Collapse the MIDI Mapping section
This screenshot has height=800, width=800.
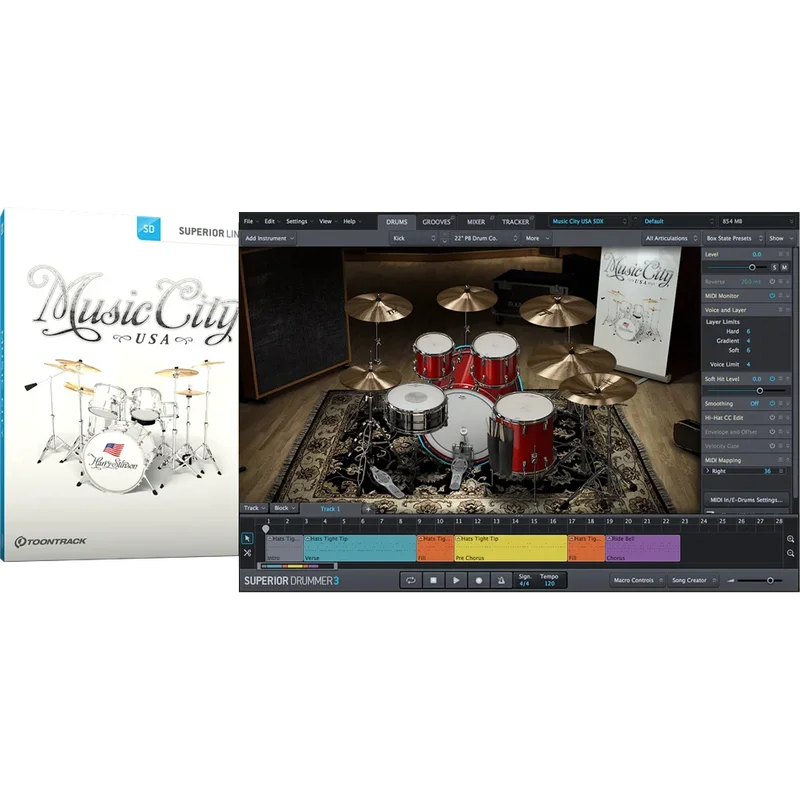tap(788, 460)
